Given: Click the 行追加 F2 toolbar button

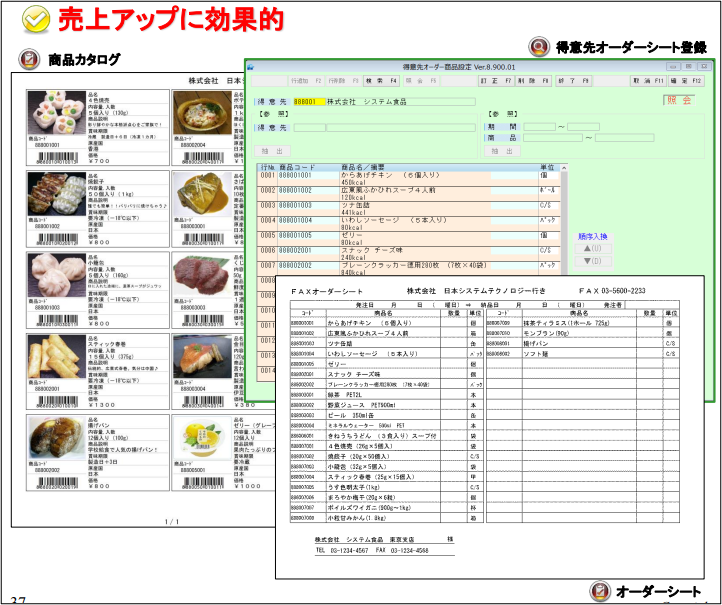Looking at the screenshot, I should (x=306, y=81).
